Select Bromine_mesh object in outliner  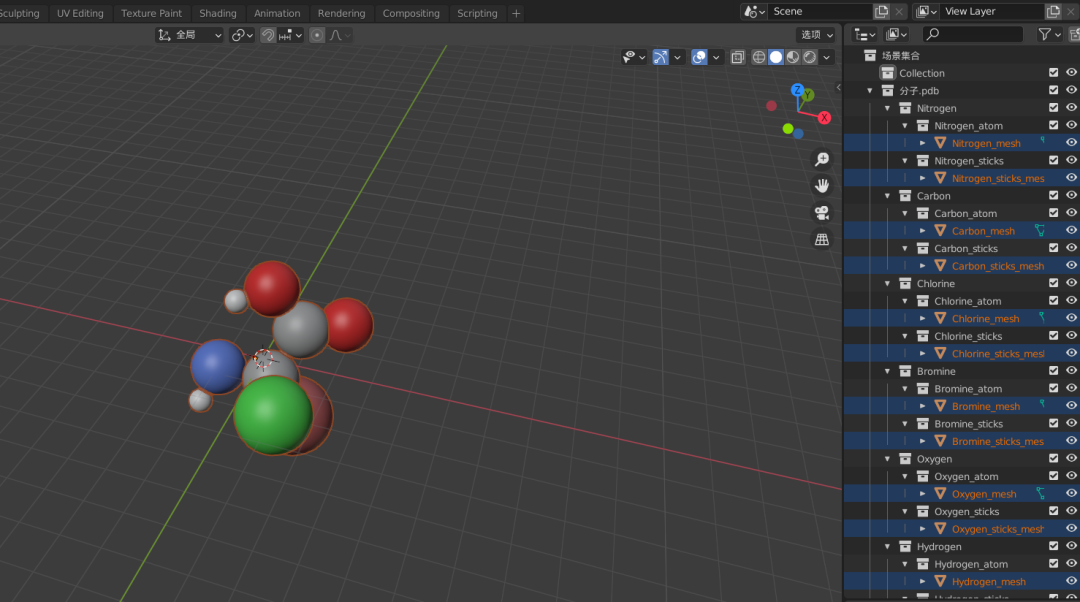click(986, 406)
